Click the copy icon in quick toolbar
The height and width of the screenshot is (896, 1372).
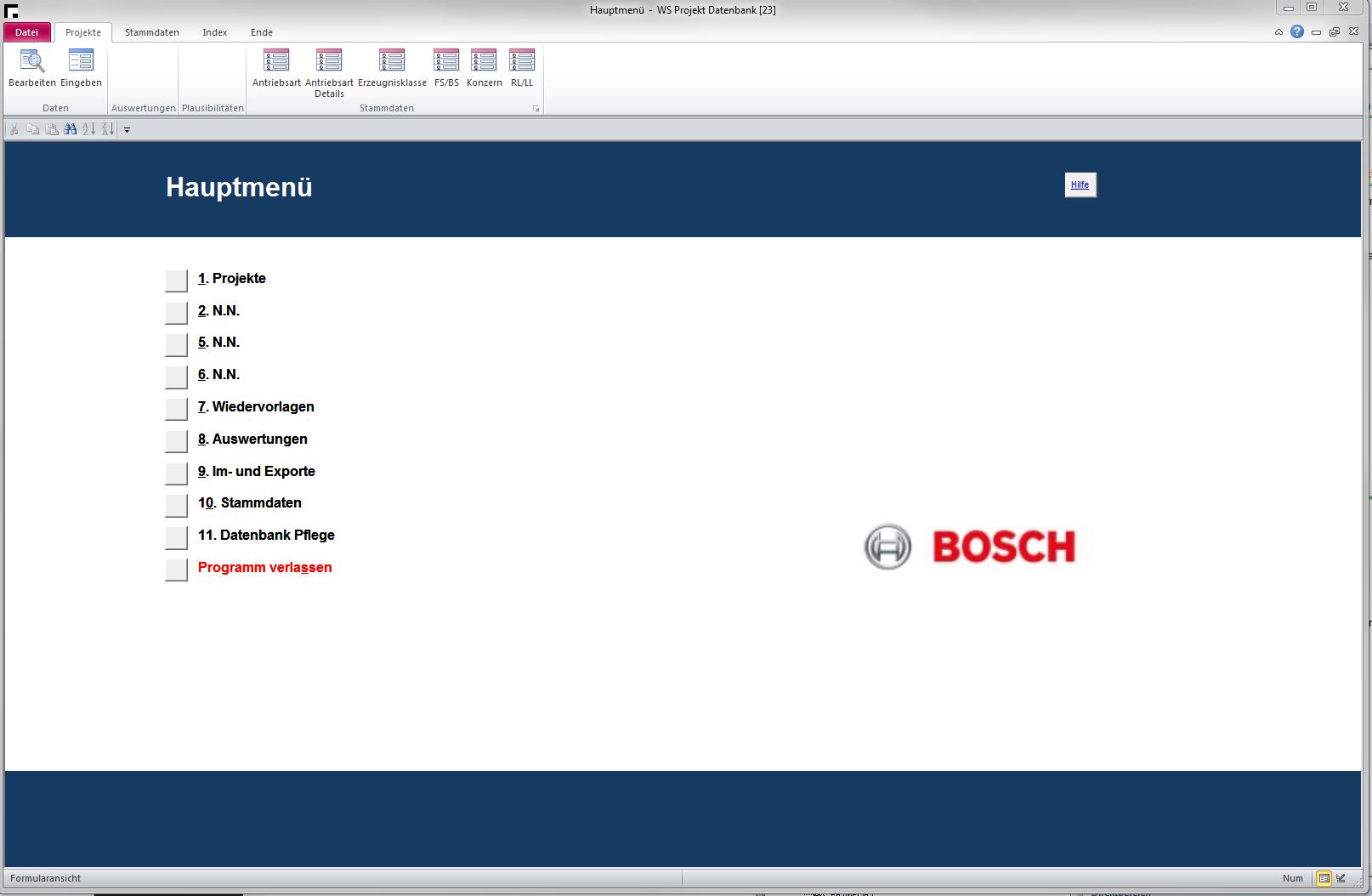tap(32, 129)
